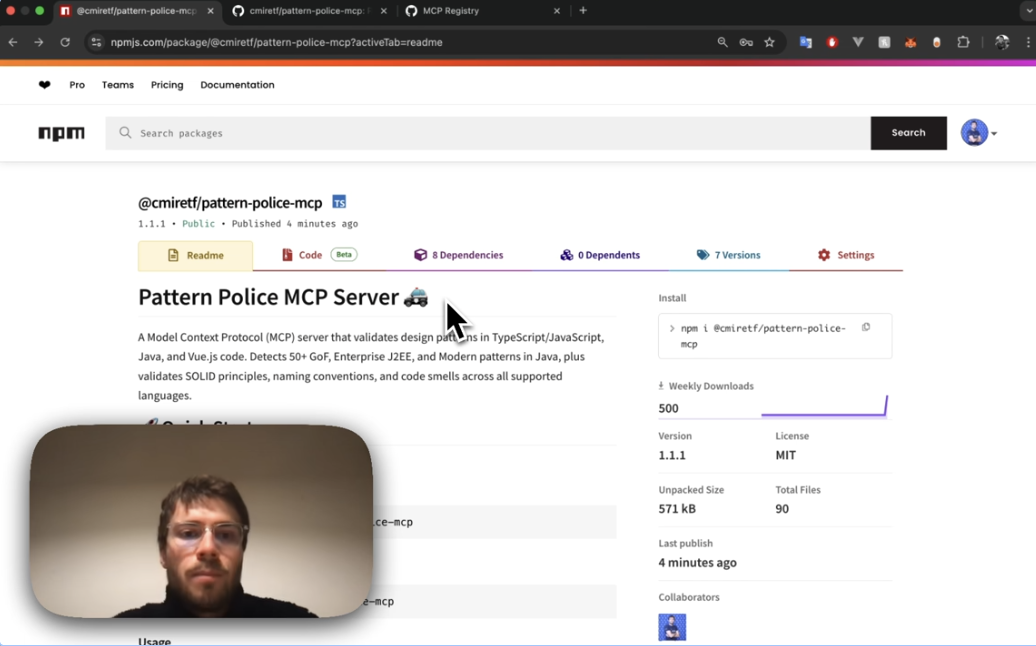Click the Public visibility label
The width and height of the screenshot is (1036, 646).
pyautogui.click(x=198, y=224)
